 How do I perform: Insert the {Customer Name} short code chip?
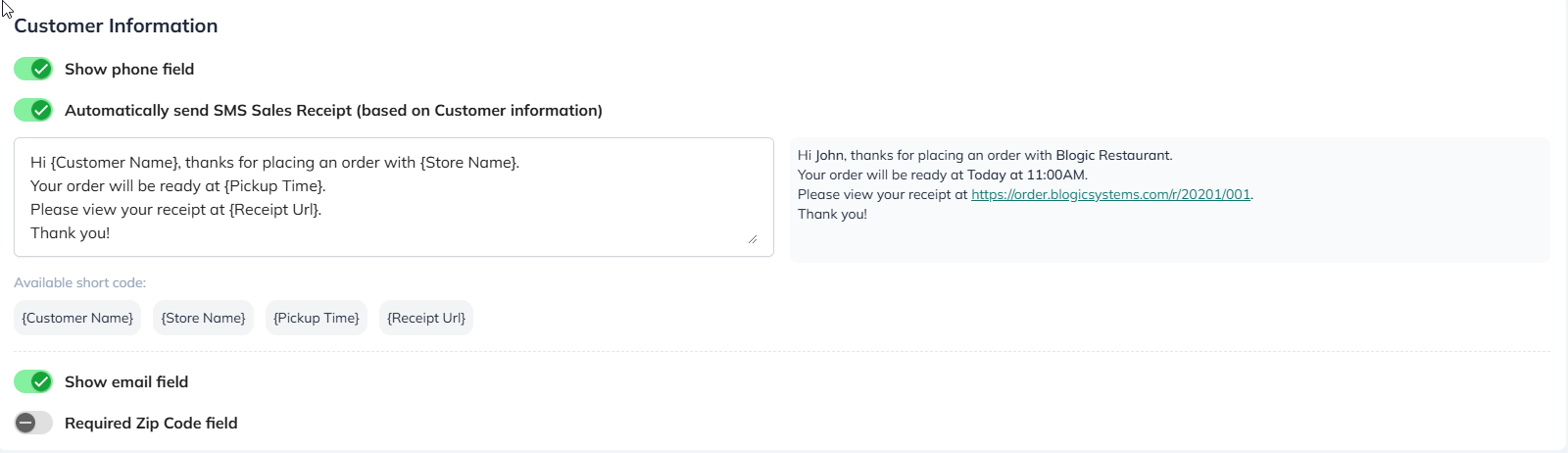[77, 318]
